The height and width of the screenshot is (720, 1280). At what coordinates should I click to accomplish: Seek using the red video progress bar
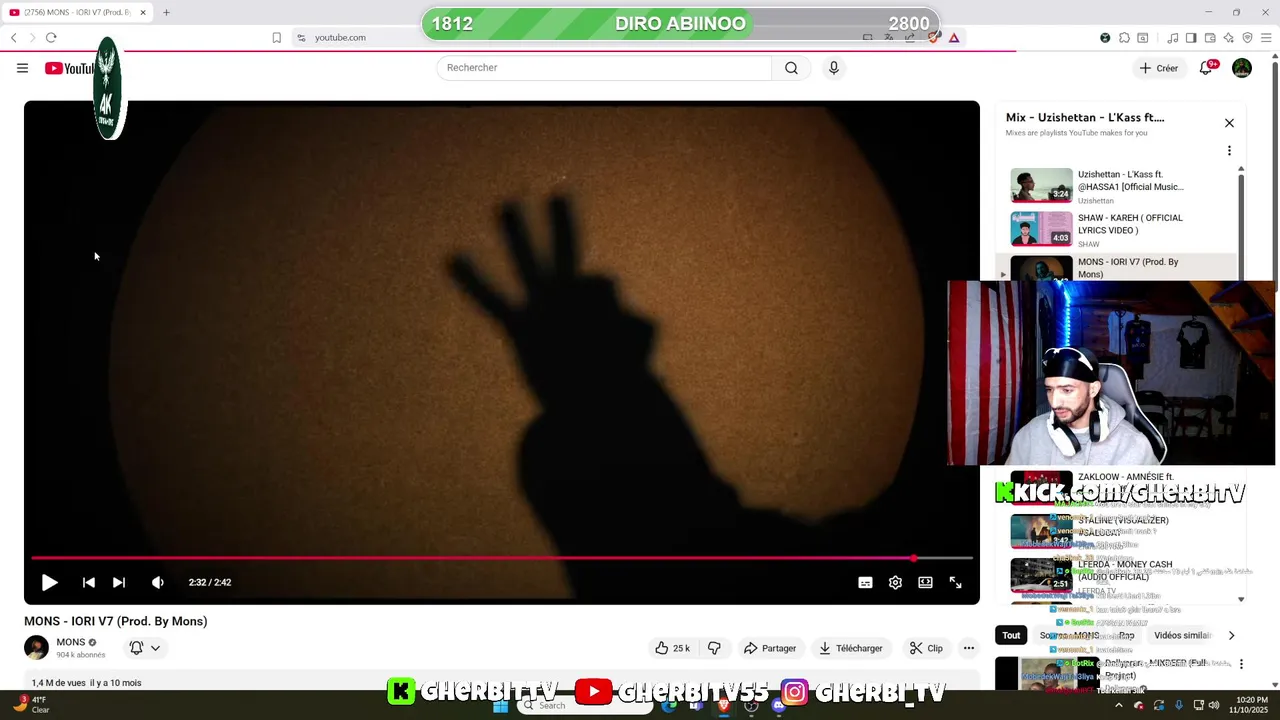point(502,558)
